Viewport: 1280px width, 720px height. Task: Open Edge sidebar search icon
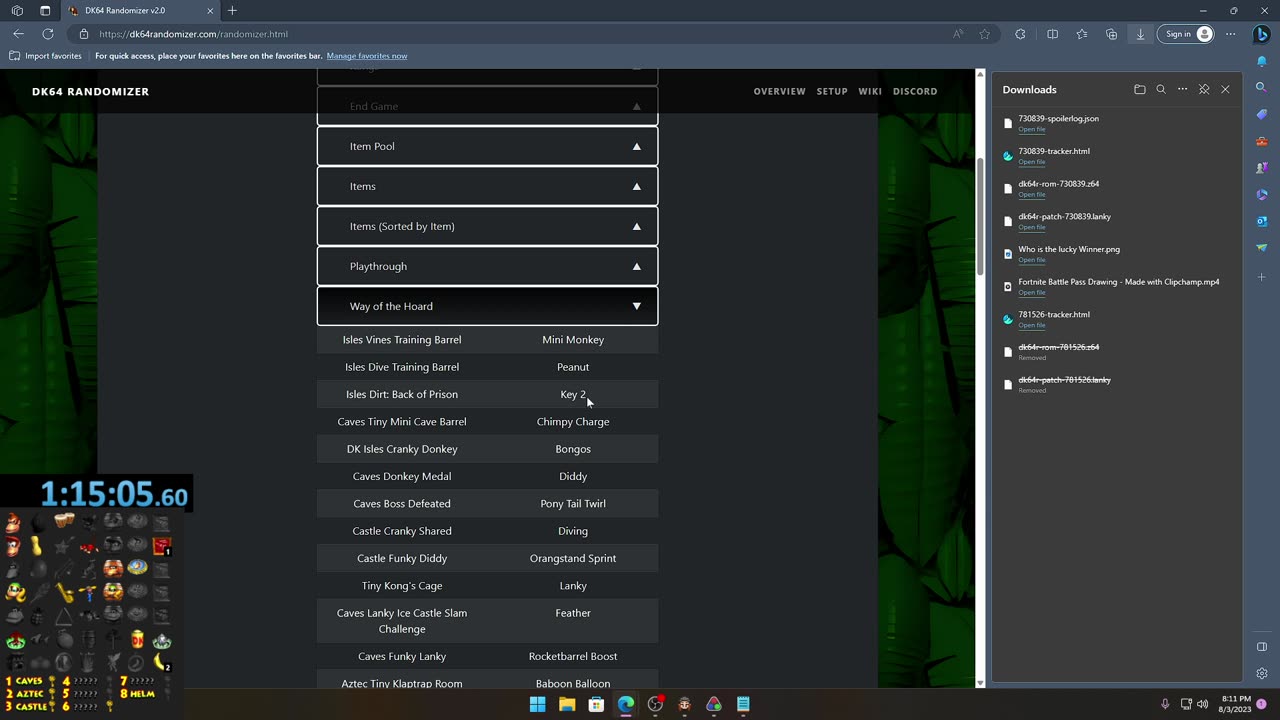click(x=1262, y=88)
